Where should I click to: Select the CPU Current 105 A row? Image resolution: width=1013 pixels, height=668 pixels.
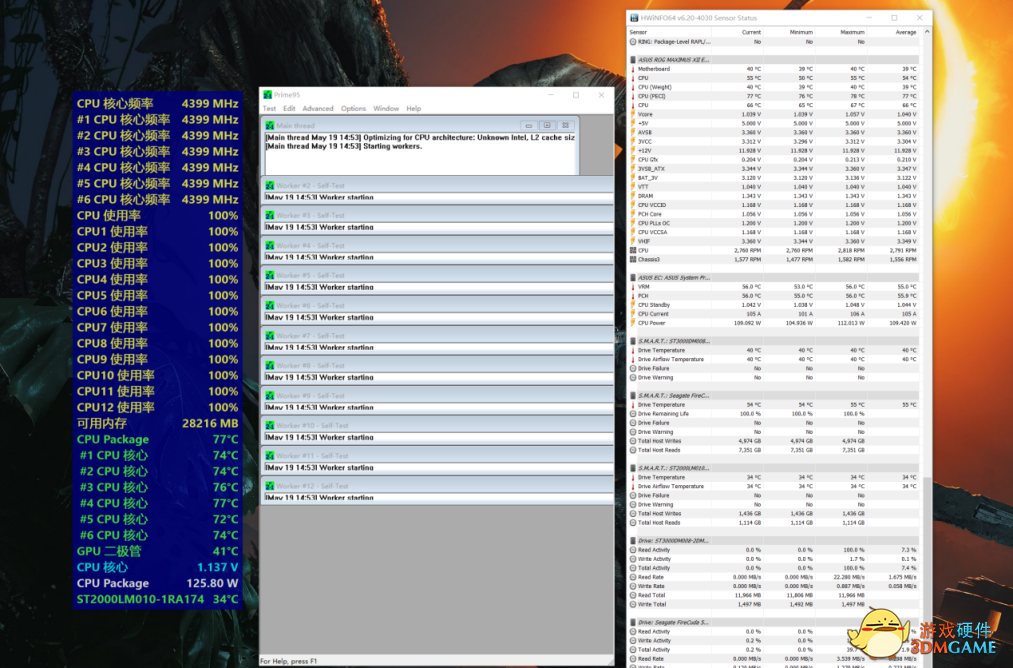(x=774, y=314)
